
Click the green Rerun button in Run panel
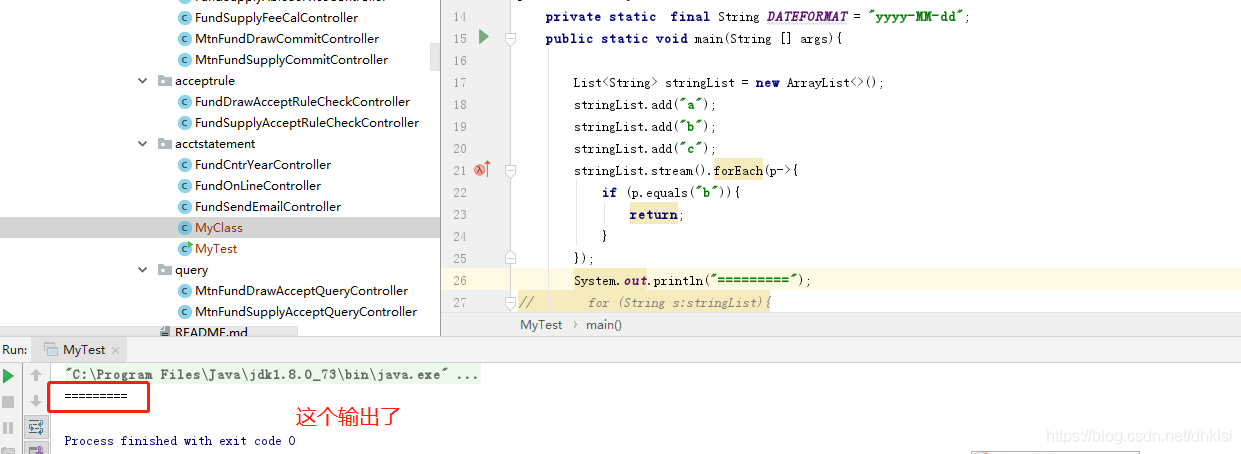pyautogui.click(x=9, y=376)
